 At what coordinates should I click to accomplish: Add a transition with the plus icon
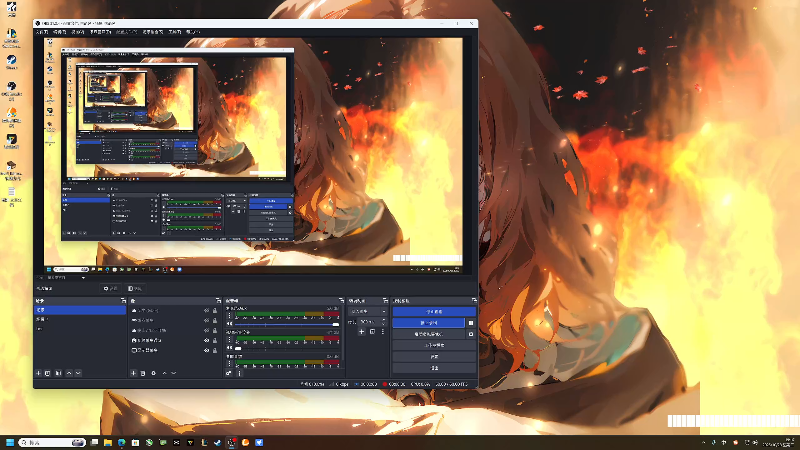click(x=361, y=332)
